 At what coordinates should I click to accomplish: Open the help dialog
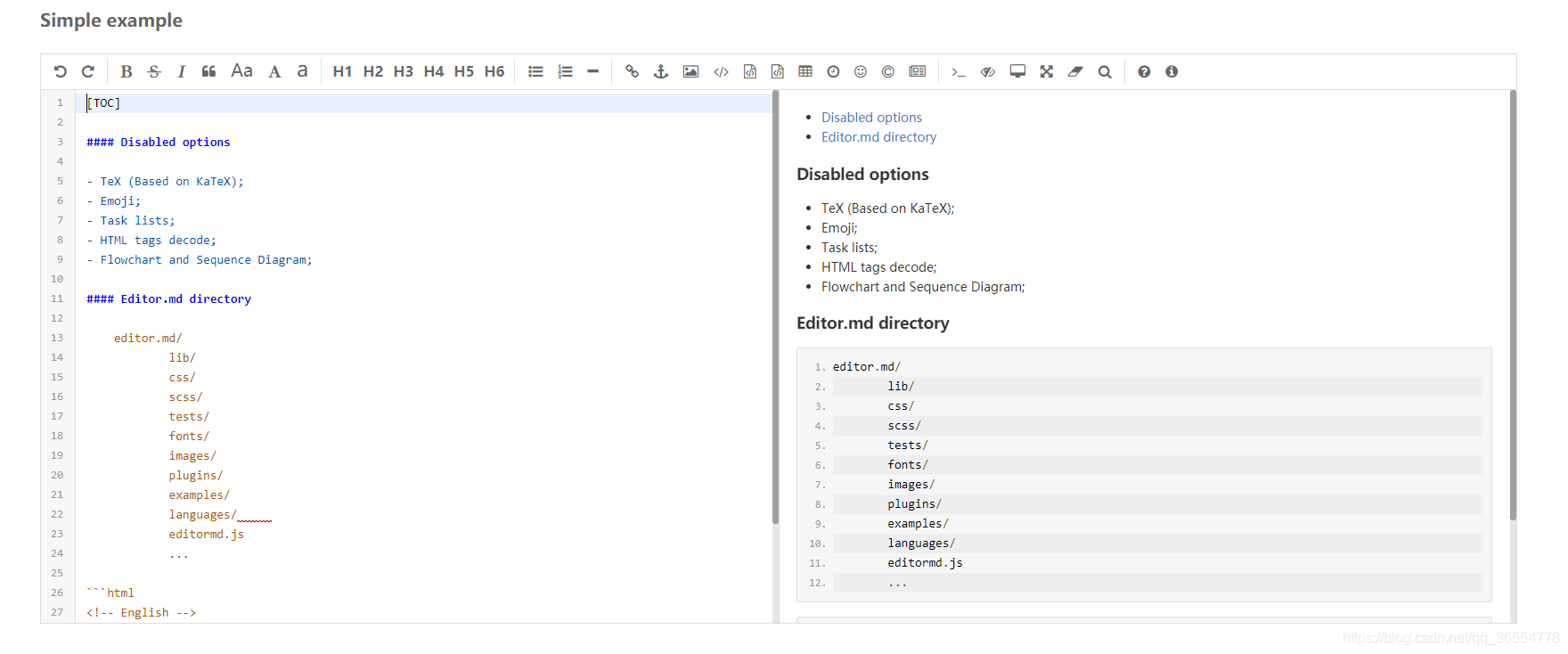tap(1144, 71)
